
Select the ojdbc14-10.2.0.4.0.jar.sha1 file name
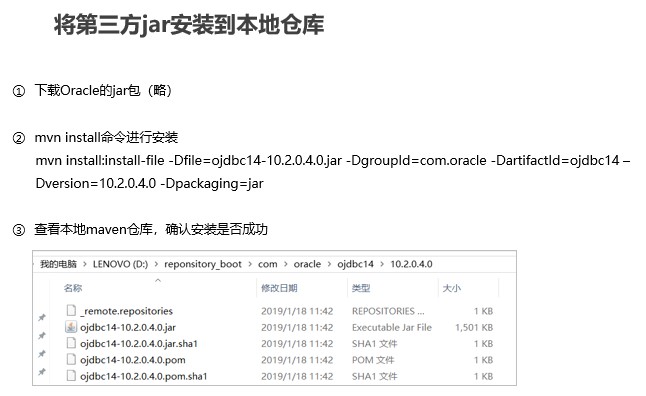(x=139, y=343)
